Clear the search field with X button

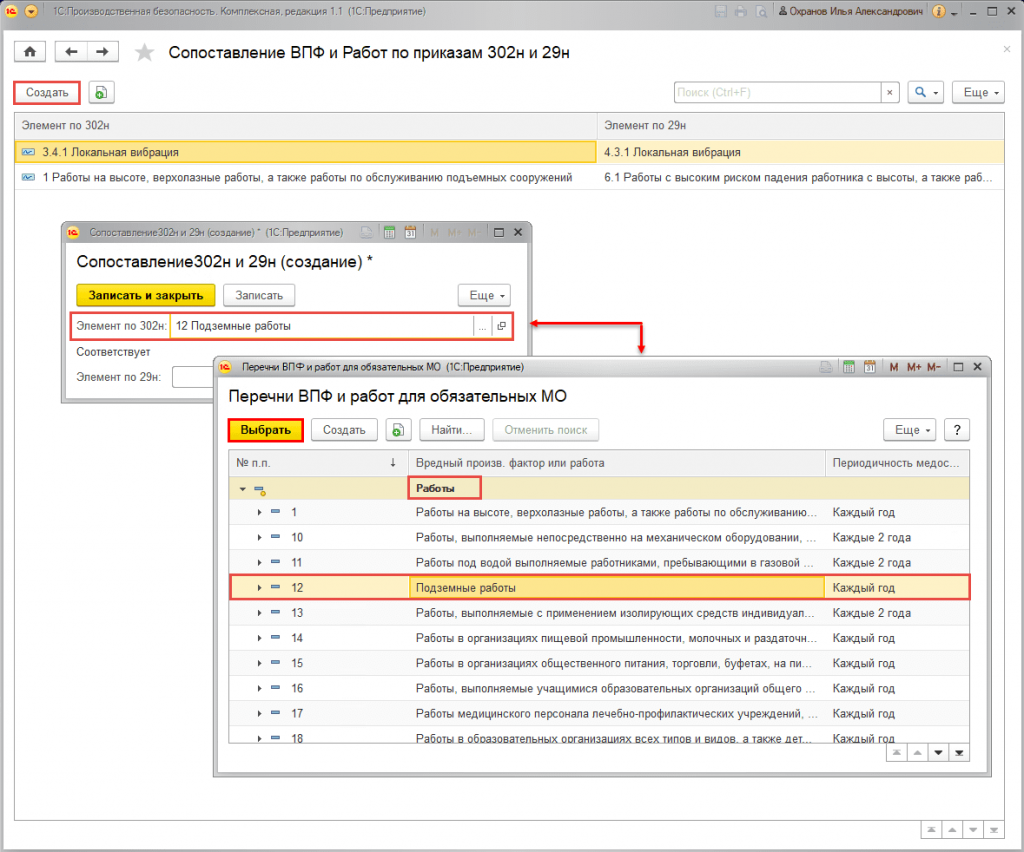(889, 93)
